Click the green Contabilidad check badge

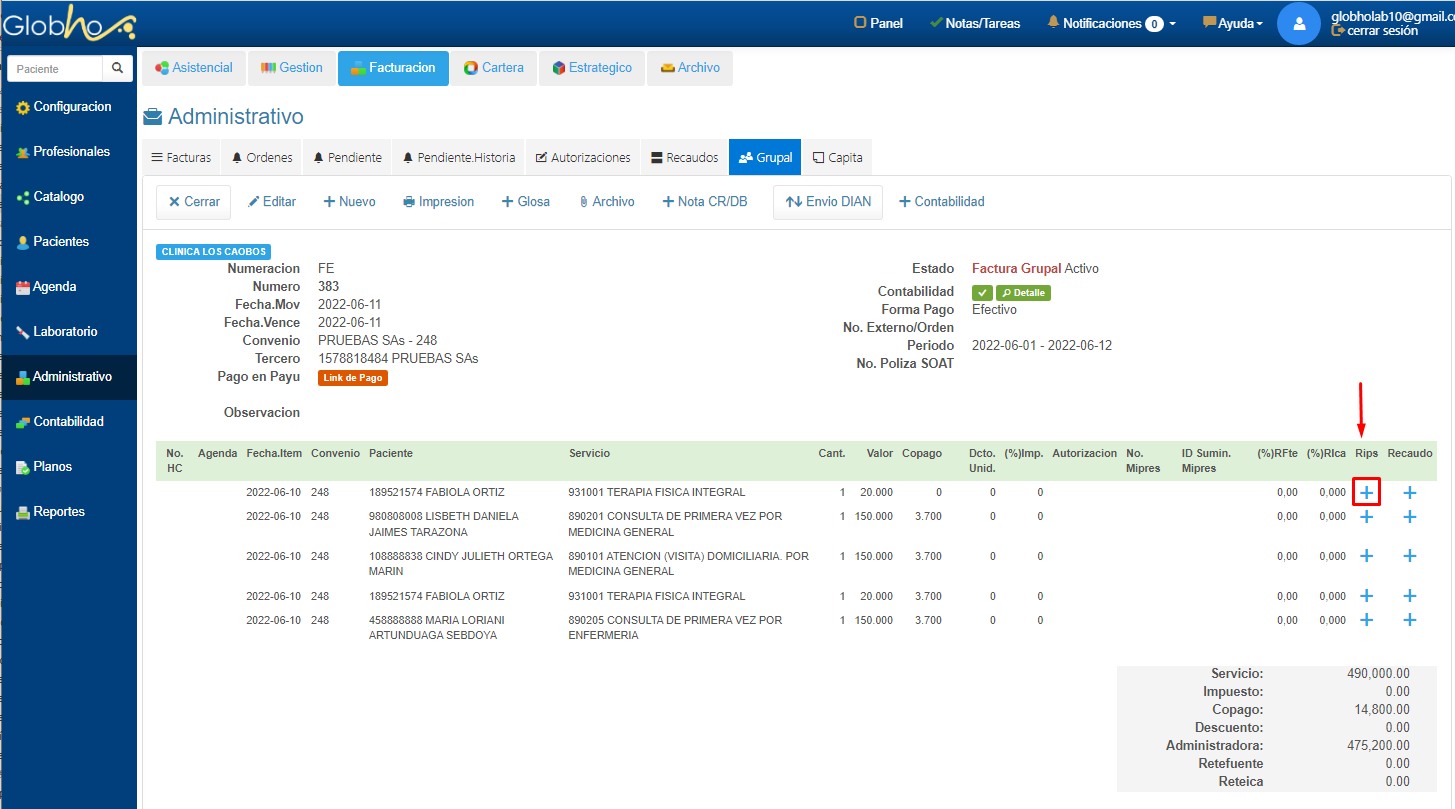[x=982, y=293]
